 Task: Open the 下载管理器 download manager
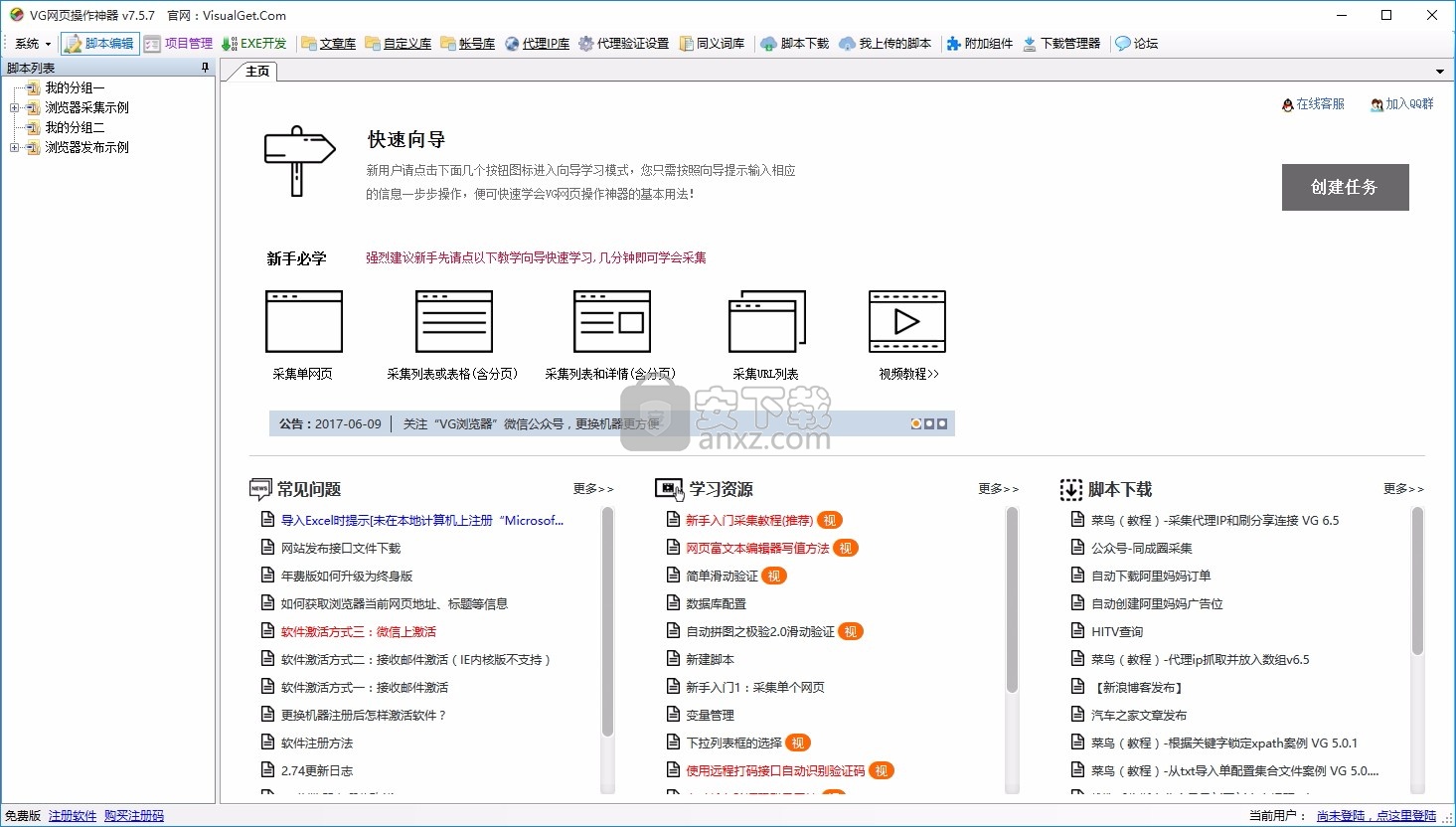[1061, 44]
